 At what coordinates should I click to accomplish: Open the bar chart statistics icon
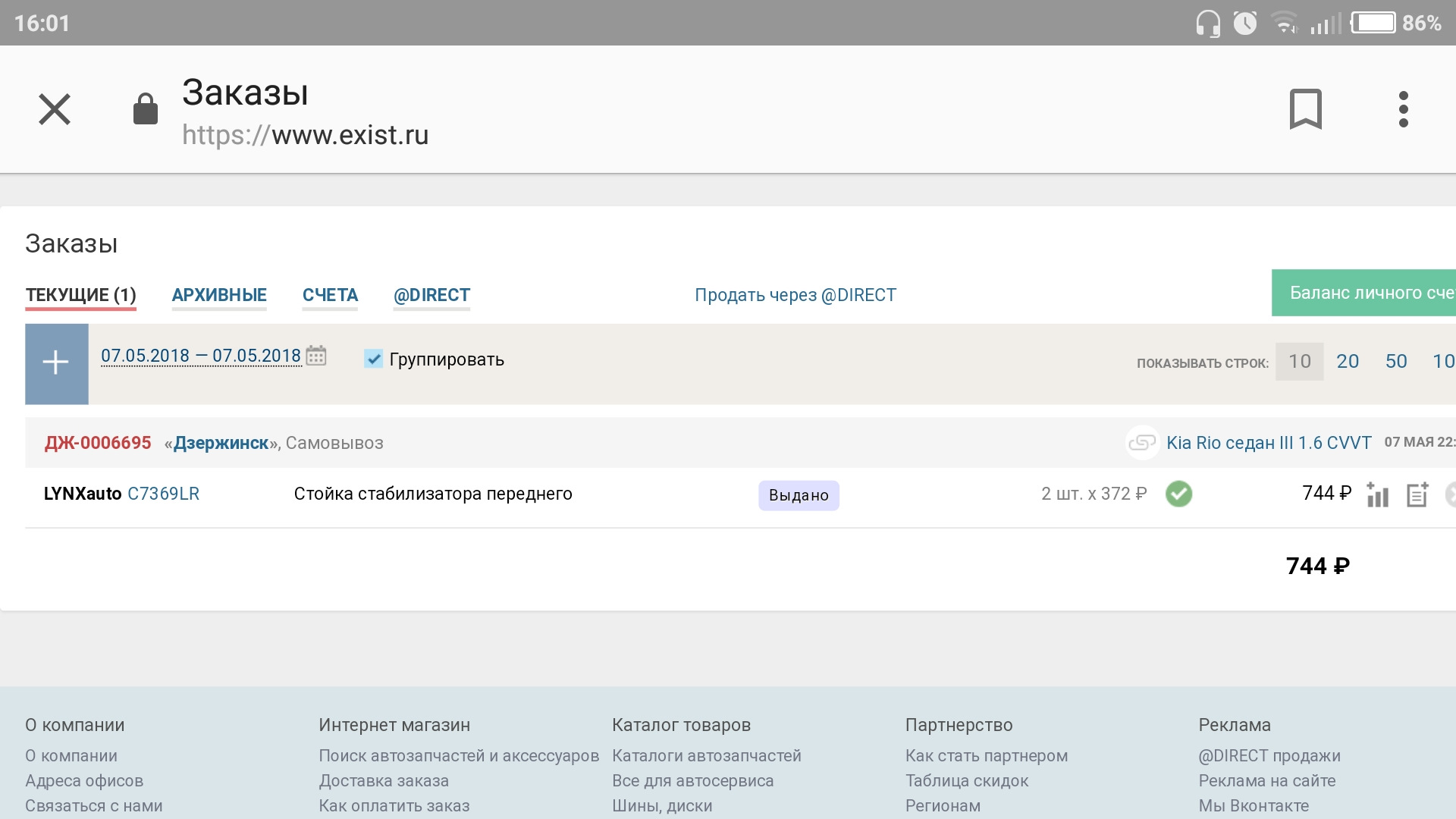(1377, 494)
